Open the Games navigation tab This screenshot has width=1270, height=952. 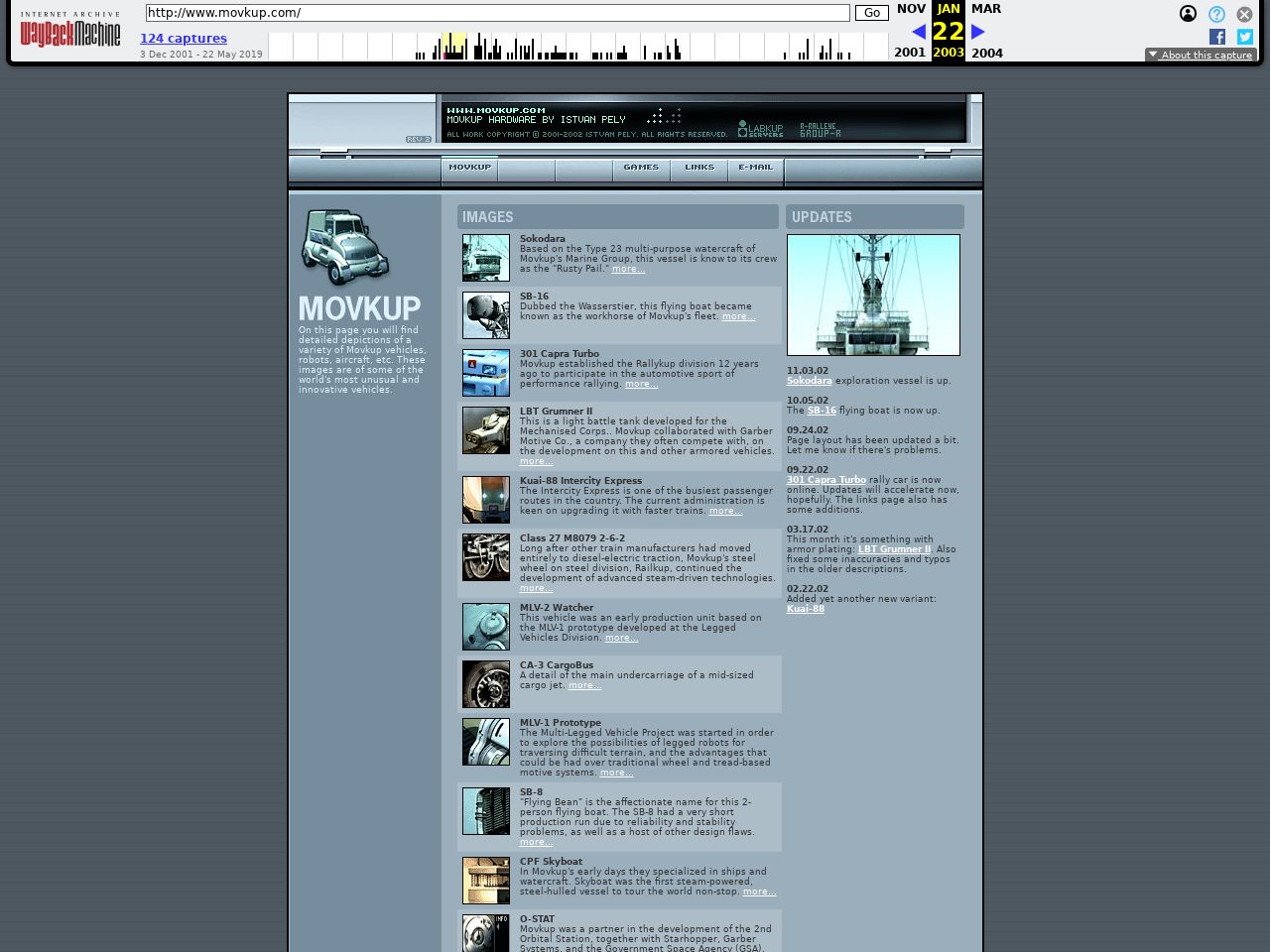[x=641, y=168]
